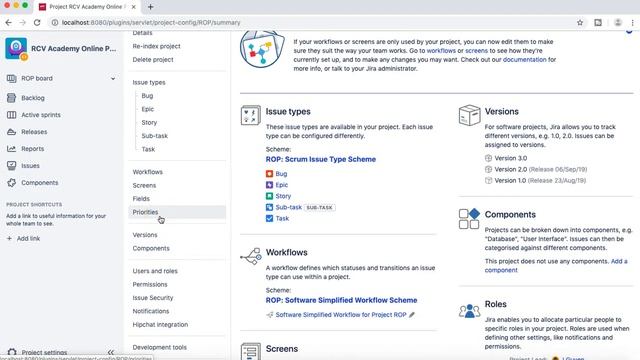Expand the ROP board dropdown chevron

click(x=113, y=78)
